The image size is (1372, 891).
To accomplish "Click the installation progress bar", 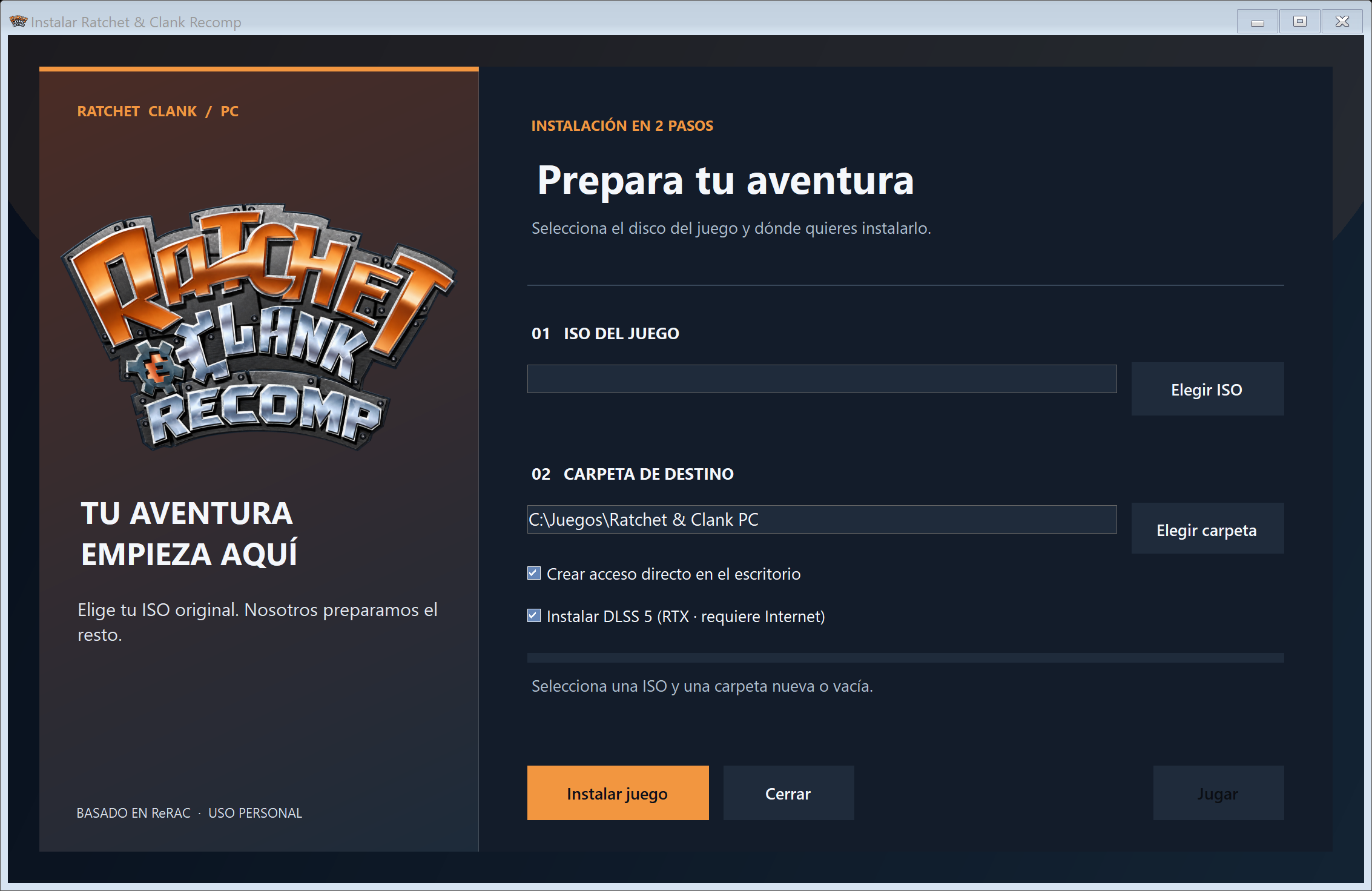I will [905, 658].
